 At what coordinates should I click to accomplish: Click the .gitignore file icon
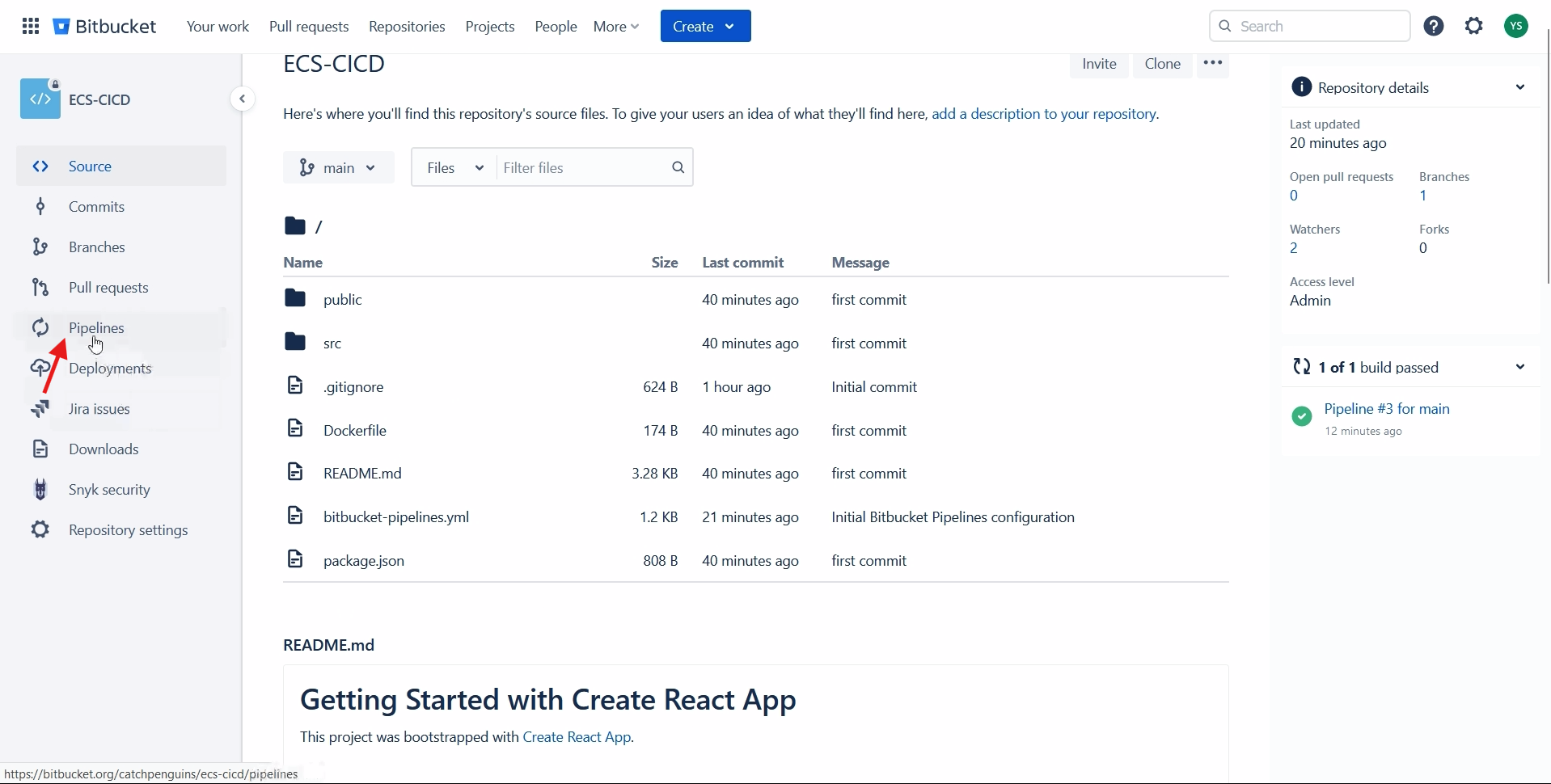[295, 386]
